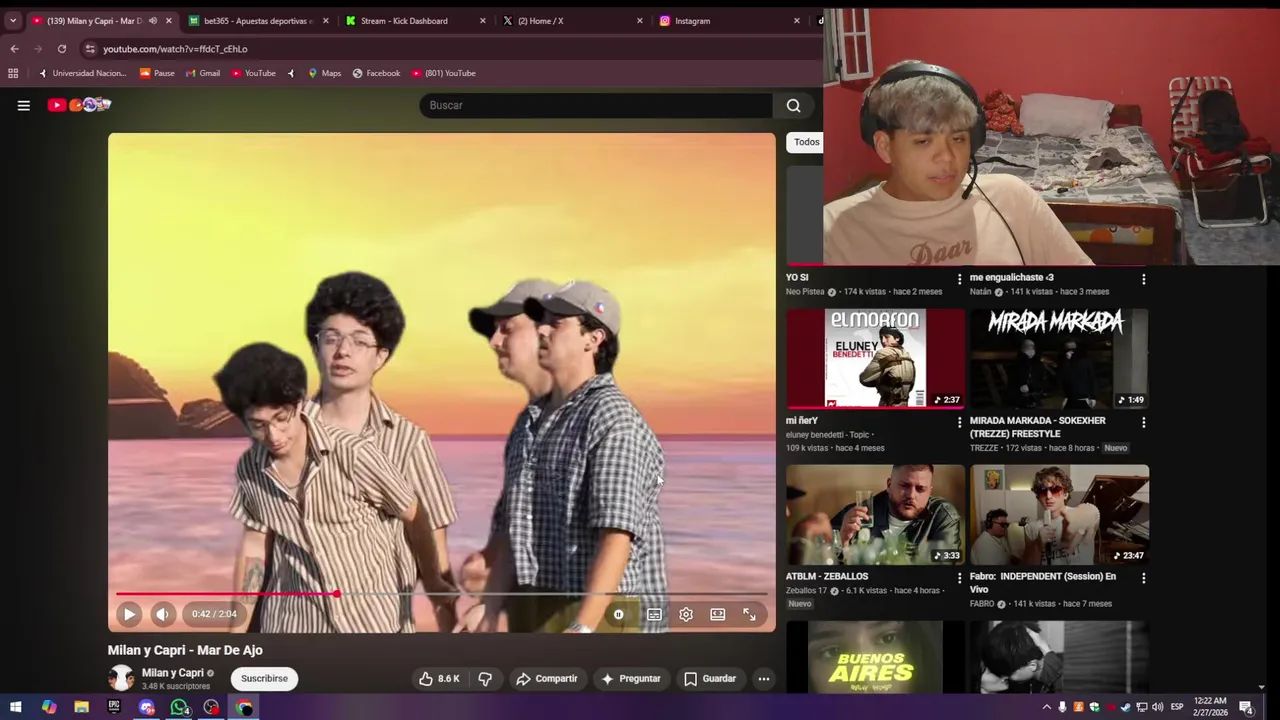Subscribe with the Suscribirse button

(x=264, y=679)
